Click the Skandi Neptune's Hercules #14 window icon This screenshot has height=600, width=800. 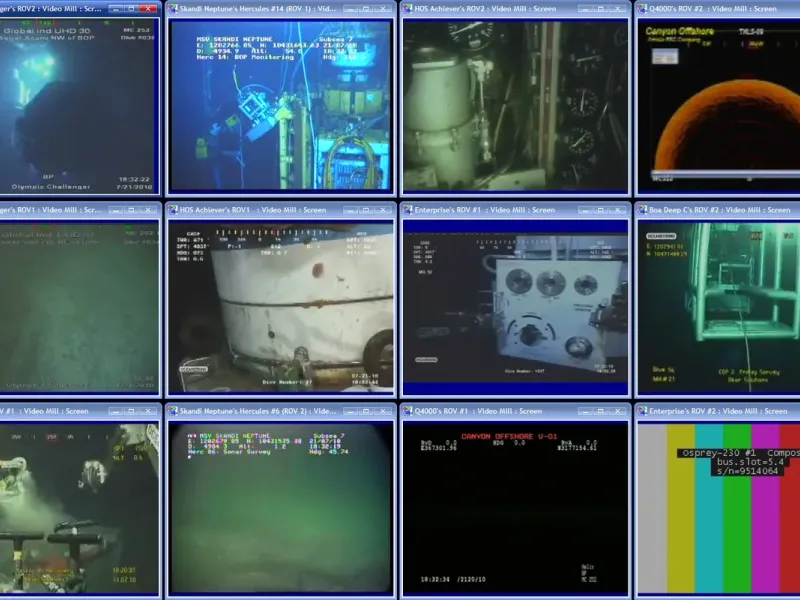173,9
